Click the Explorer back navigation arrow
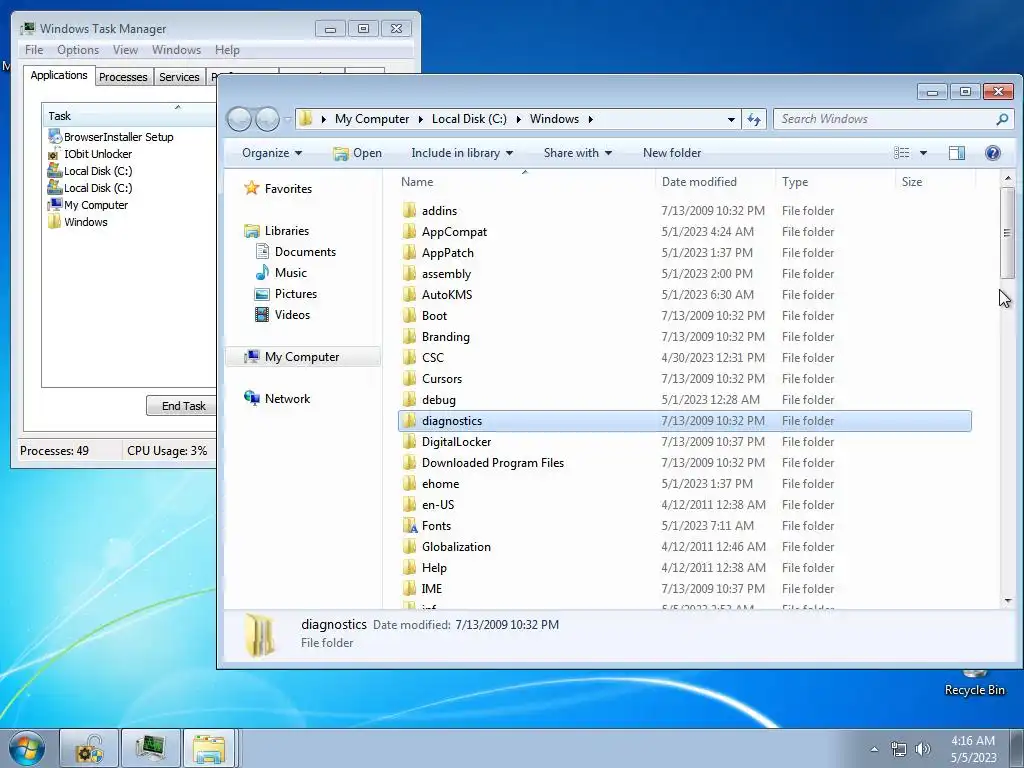The width and height of the screenshot is (1024, 768). coord(239,119)
